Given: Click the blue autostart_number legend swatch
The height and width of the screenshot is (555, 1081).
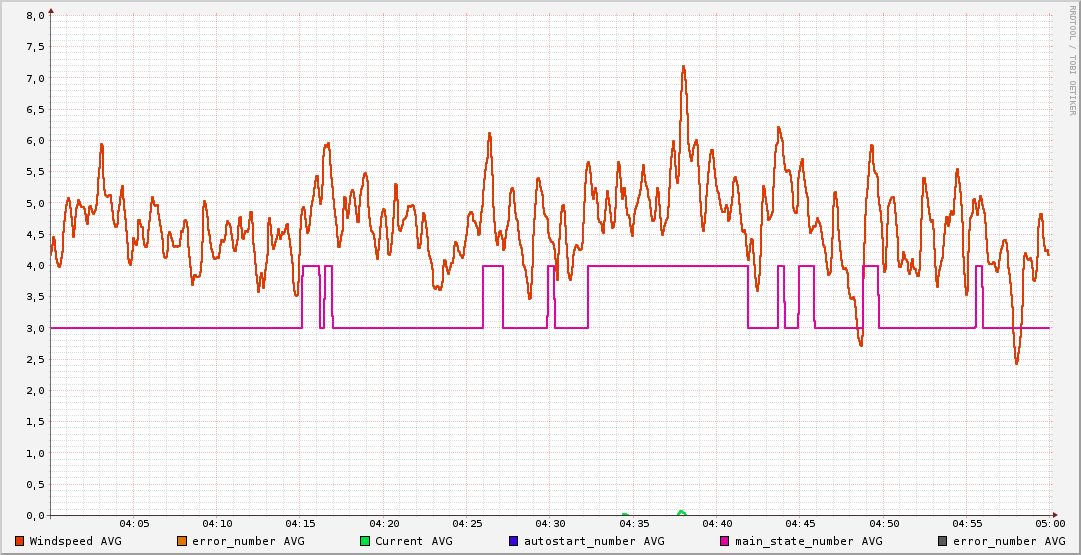Looking at the screenshot, I should (x=514, y=541).
